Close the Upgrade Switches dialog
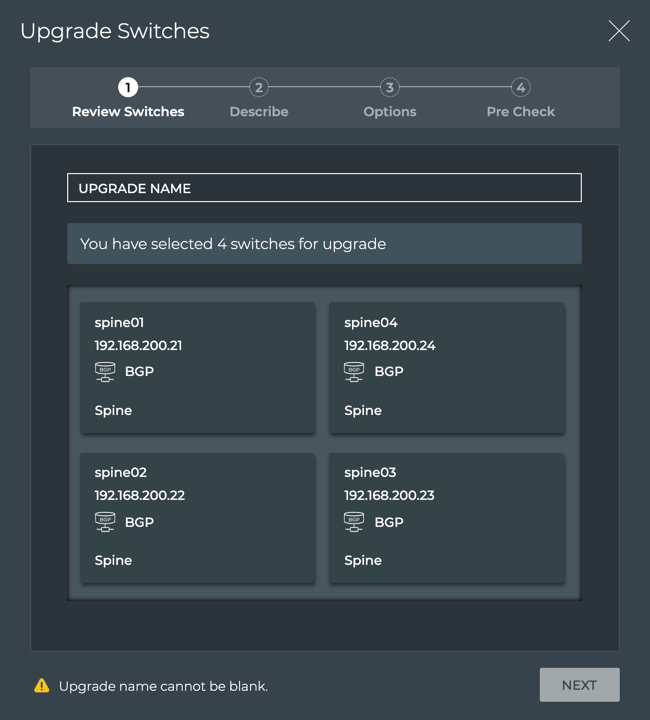 [619, 31]
